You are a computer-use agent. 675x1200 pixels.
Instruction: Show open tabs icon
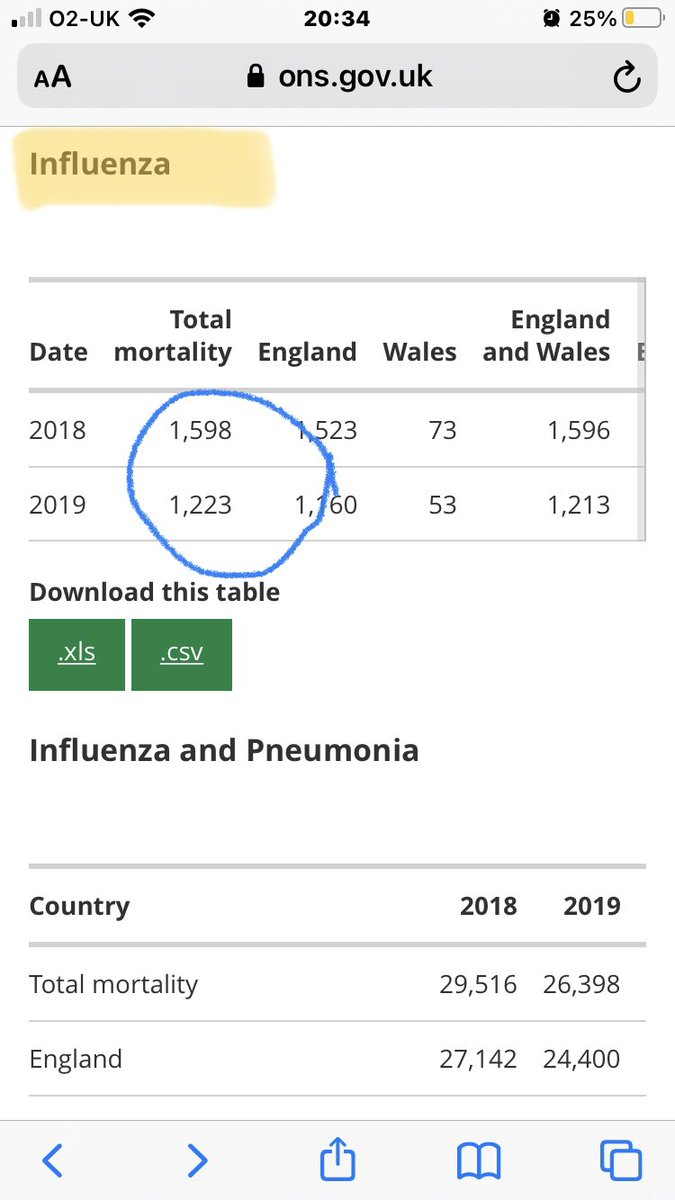620,1160
